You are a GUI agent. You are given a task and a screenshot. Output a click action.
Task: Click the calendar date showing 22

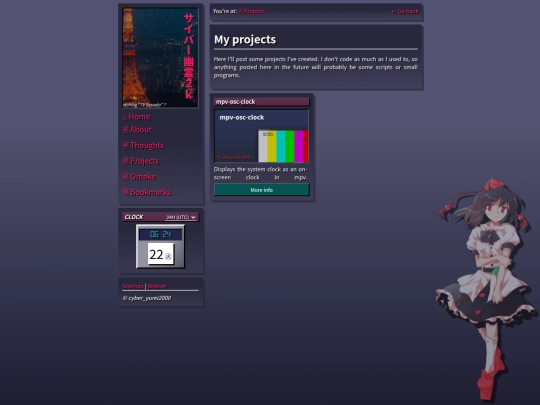tap(161, 254)
